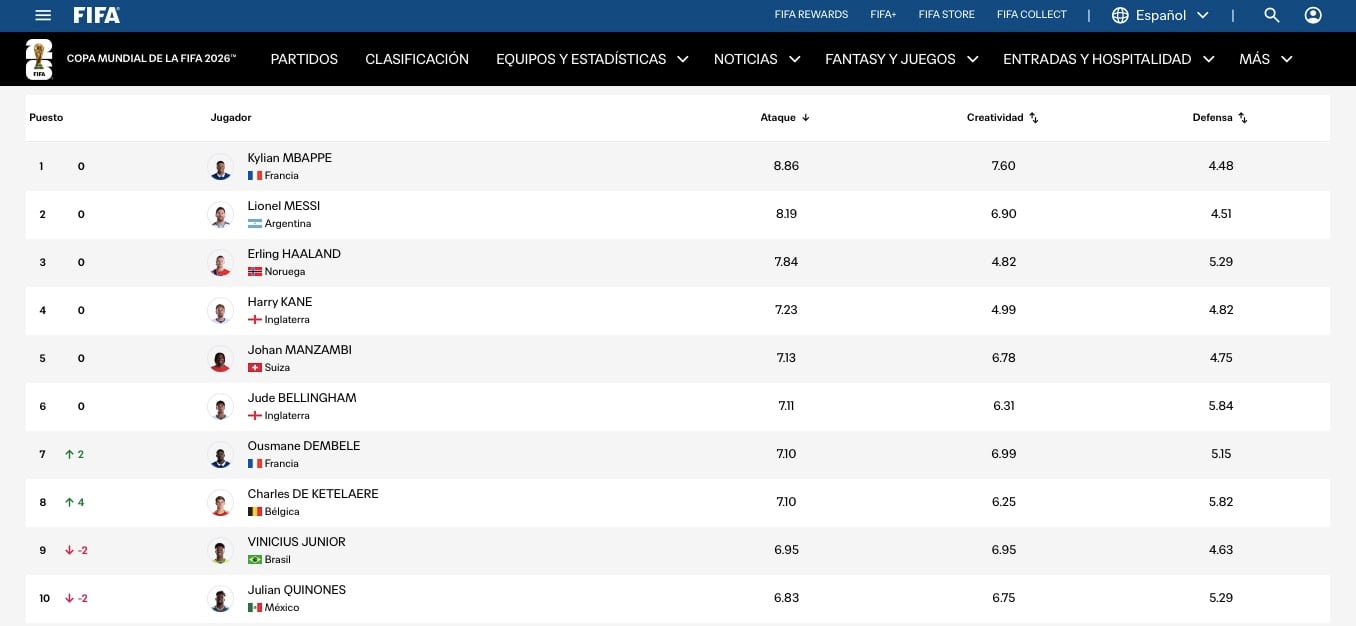Click the FIFA logo

[x=97, y=15]
